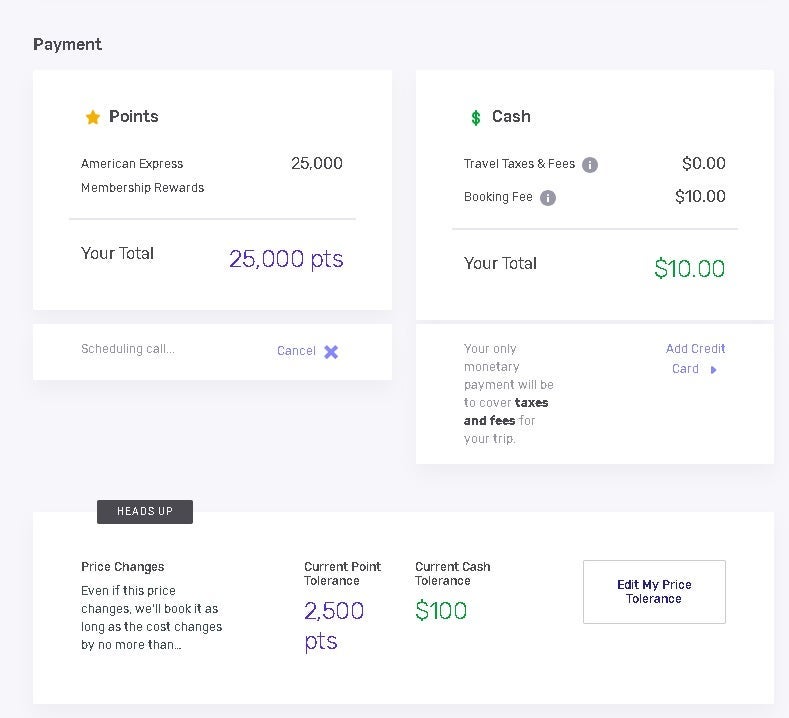The height and width of the screenshot is (718, 789).
Task: Click the green dollar sign Cash icon
Action: 476,118
